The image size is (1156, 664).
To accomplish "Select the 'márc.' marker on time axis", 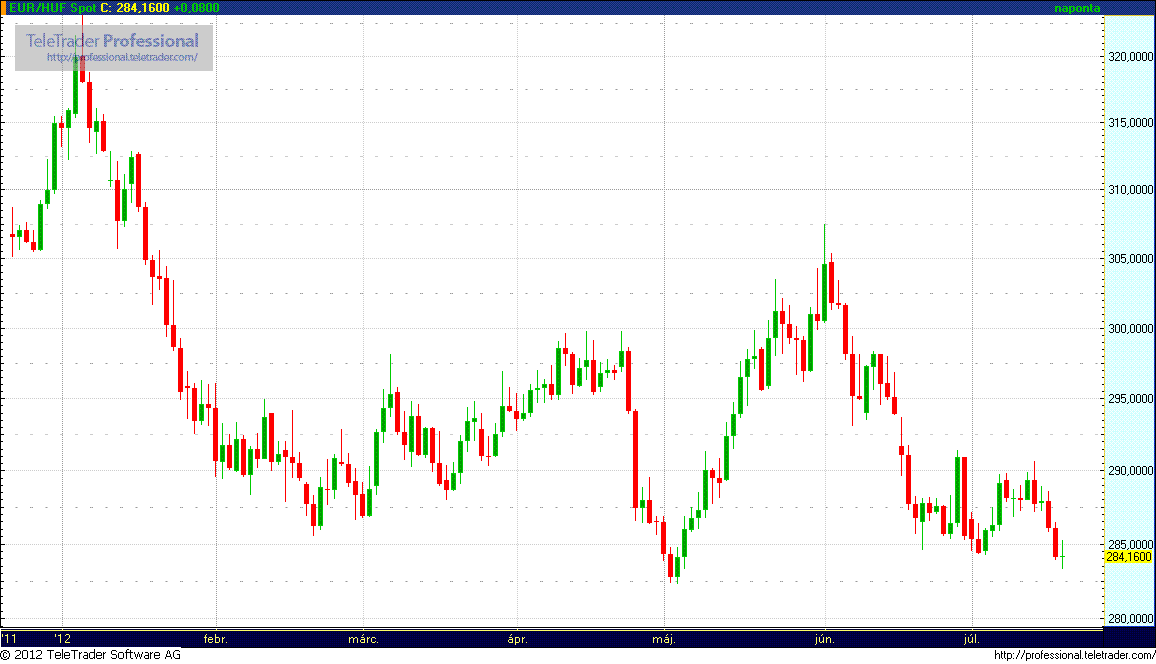I will click(363, 637).
